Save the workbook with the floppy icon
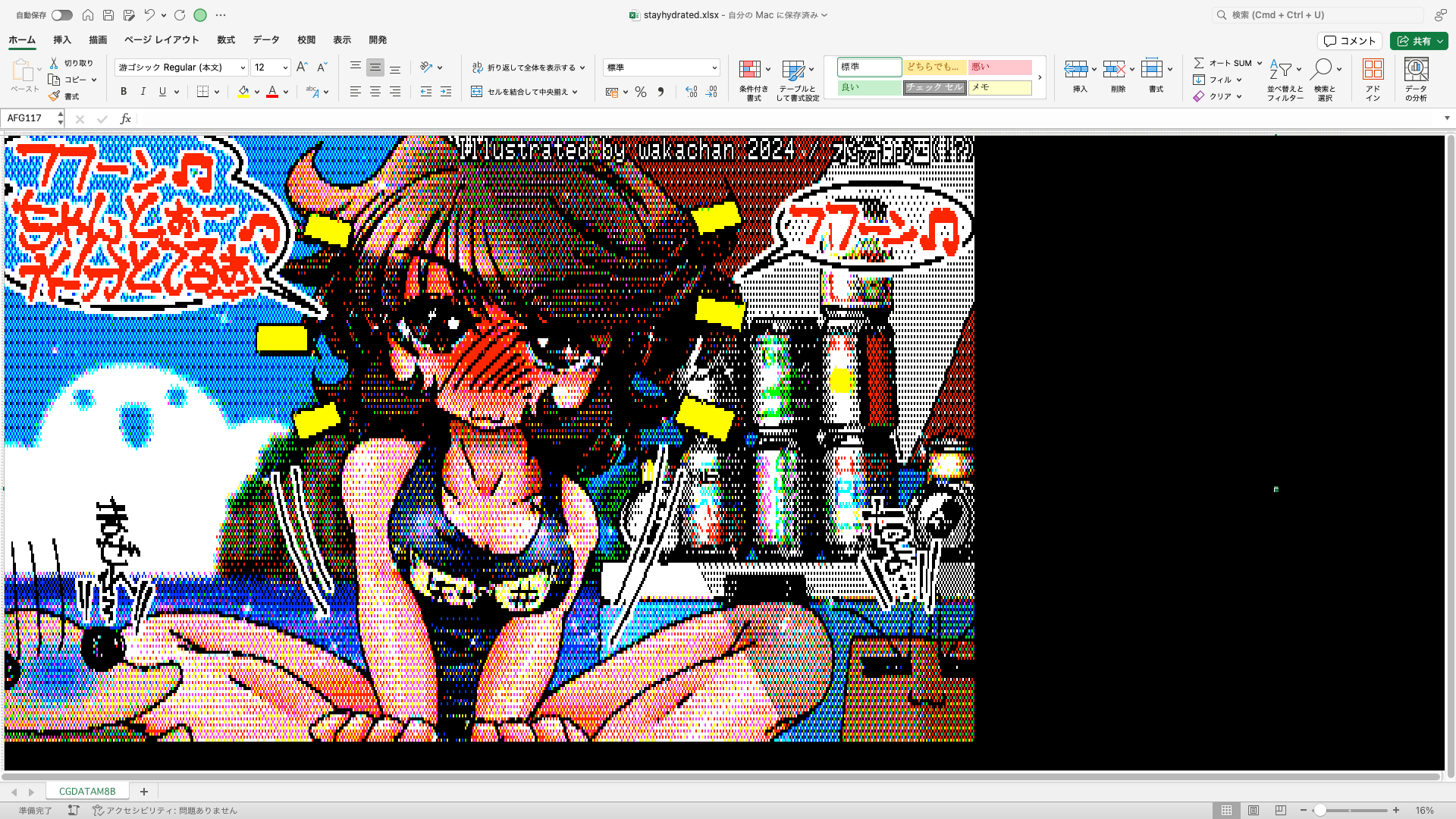 [x=108, y=15]
